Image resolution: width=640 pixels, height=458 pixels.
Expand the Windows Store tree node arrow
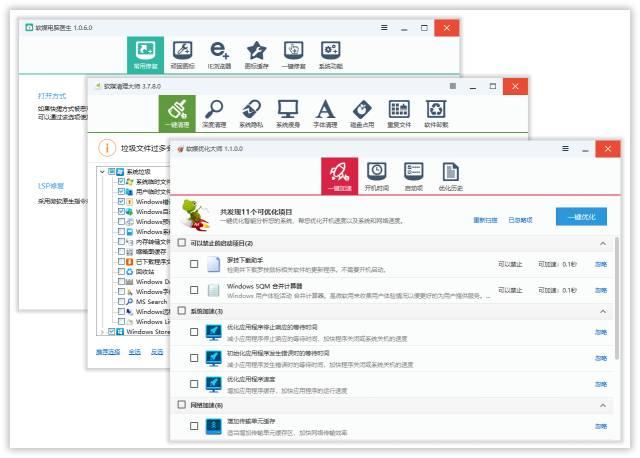point(102,332)
